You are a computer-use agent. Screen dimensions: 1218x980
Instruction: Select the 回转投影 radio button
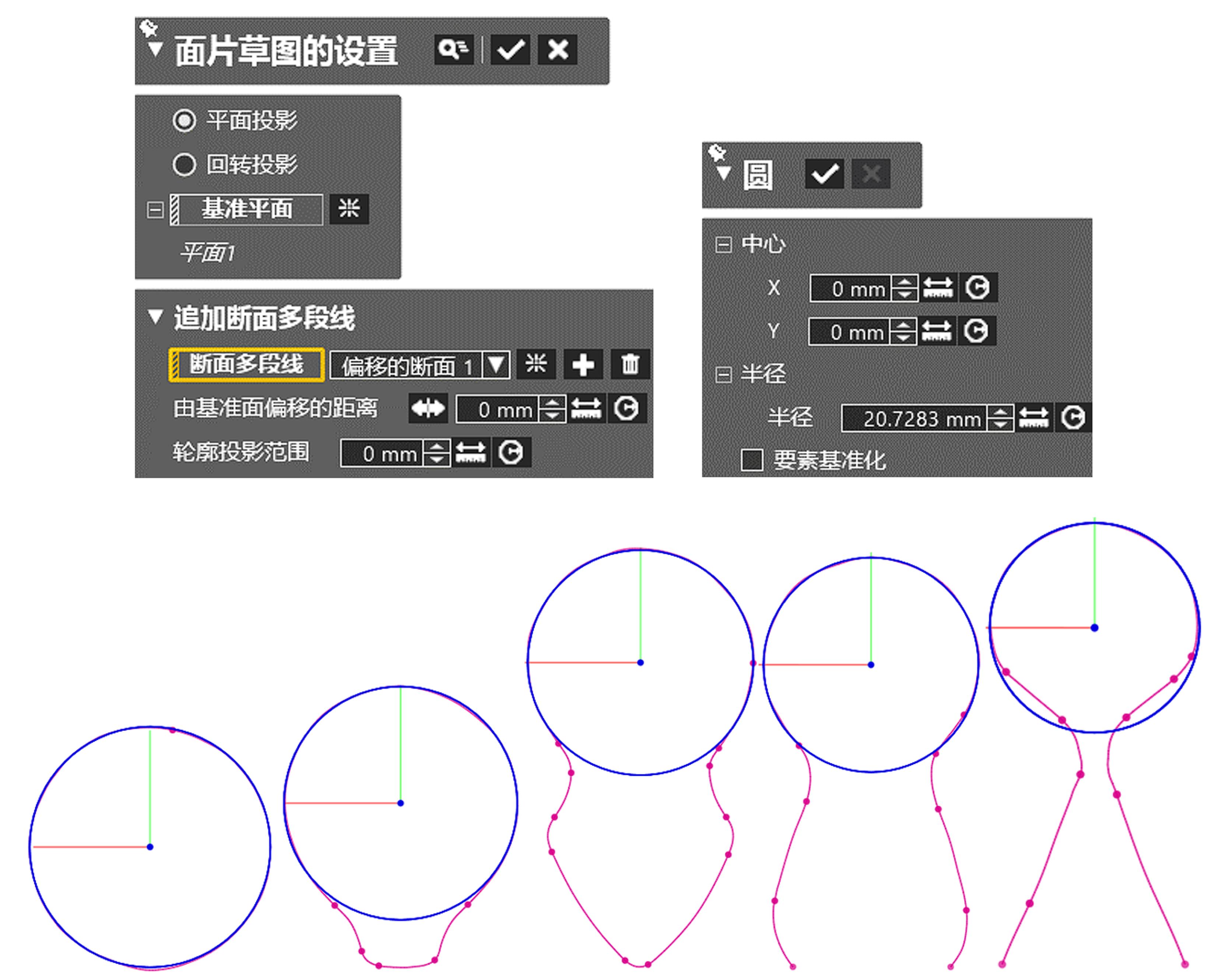coord(184,165)
